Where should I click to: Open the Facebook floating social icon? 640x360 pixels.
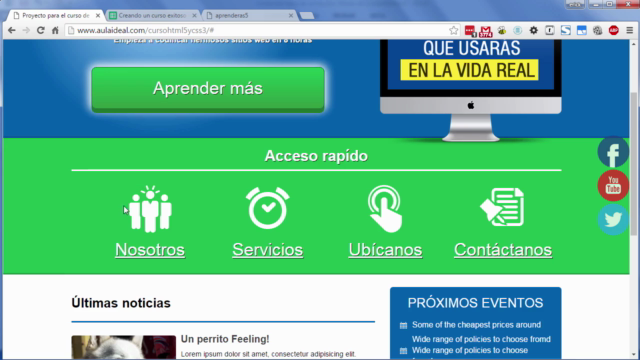[613, 152]
